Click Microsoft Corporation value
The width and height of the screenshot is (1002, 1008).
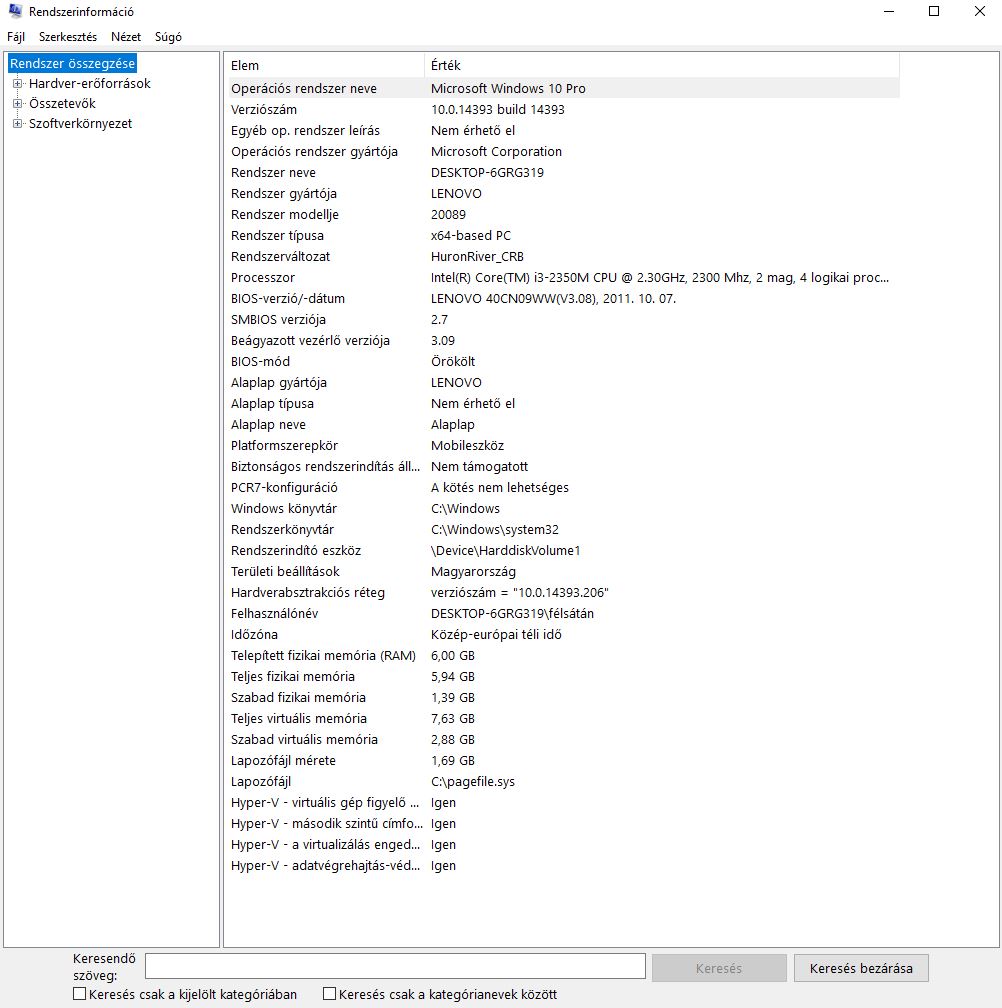[x=496, y=151]
